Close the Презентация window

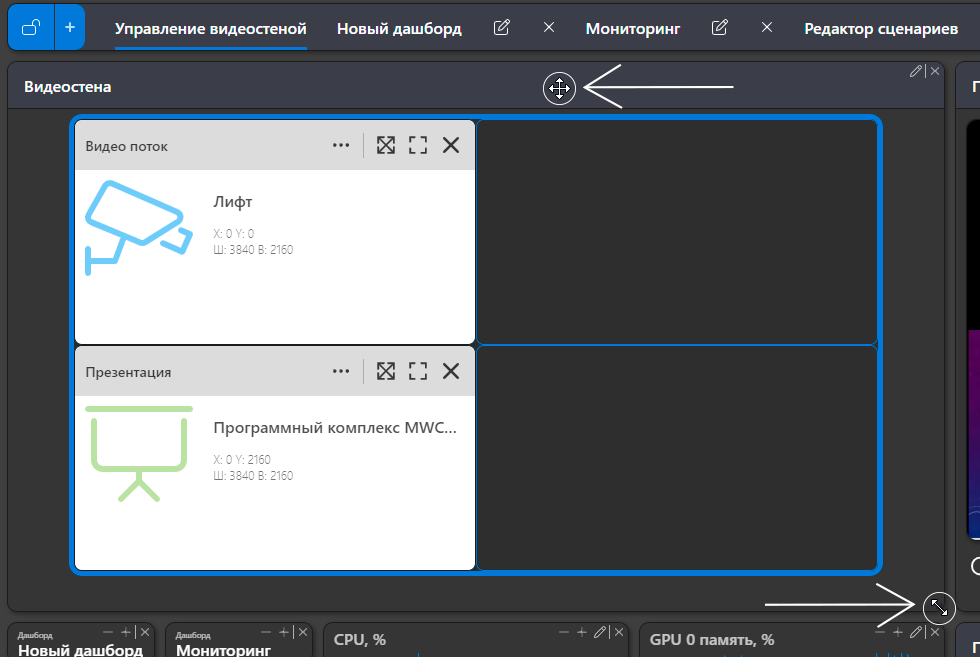pyautogui.click(x=451, y=371)
